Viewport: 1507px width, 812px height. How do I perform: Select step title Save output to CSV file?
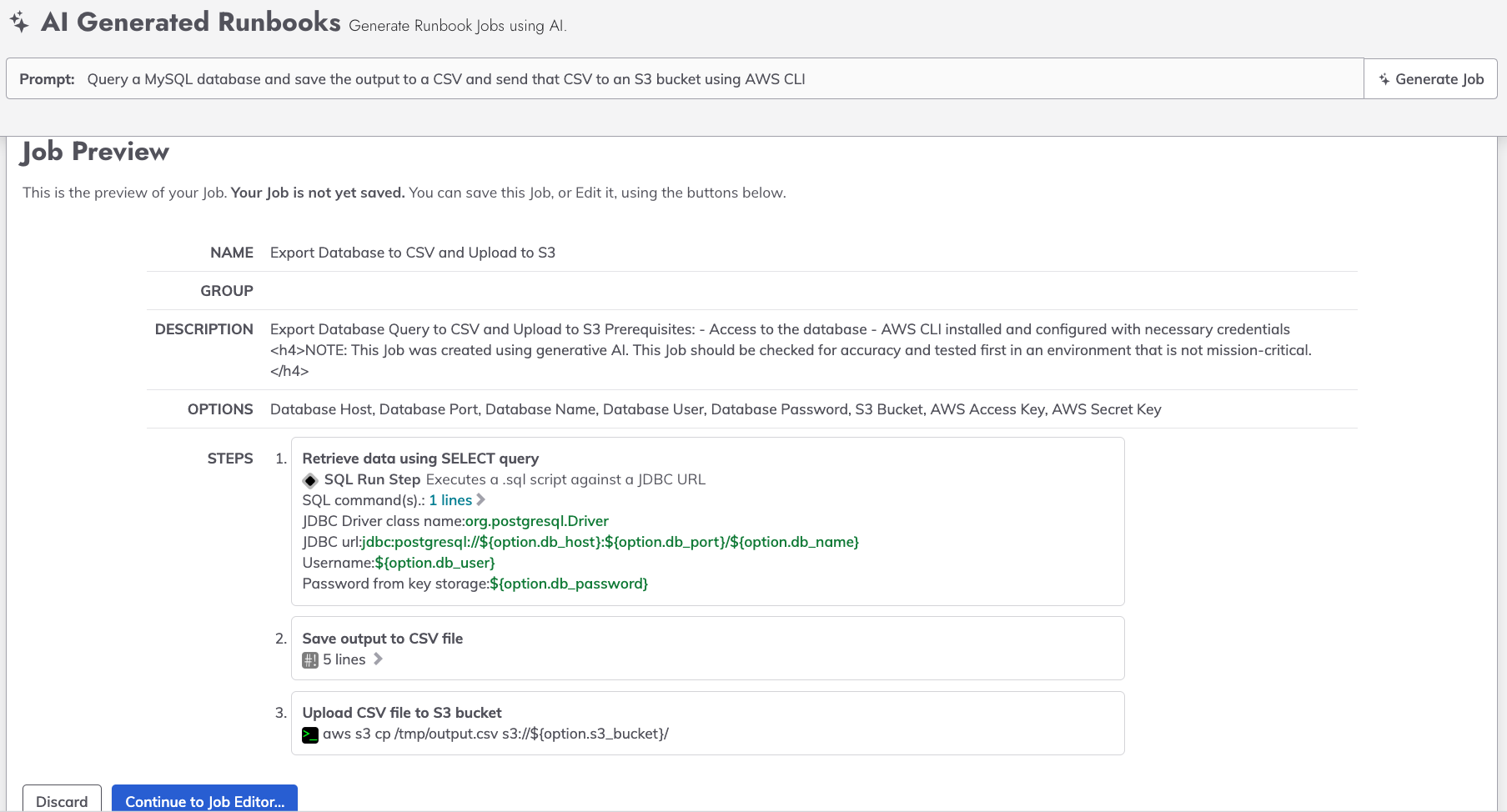pyautogui.click(x=382, y=639)
